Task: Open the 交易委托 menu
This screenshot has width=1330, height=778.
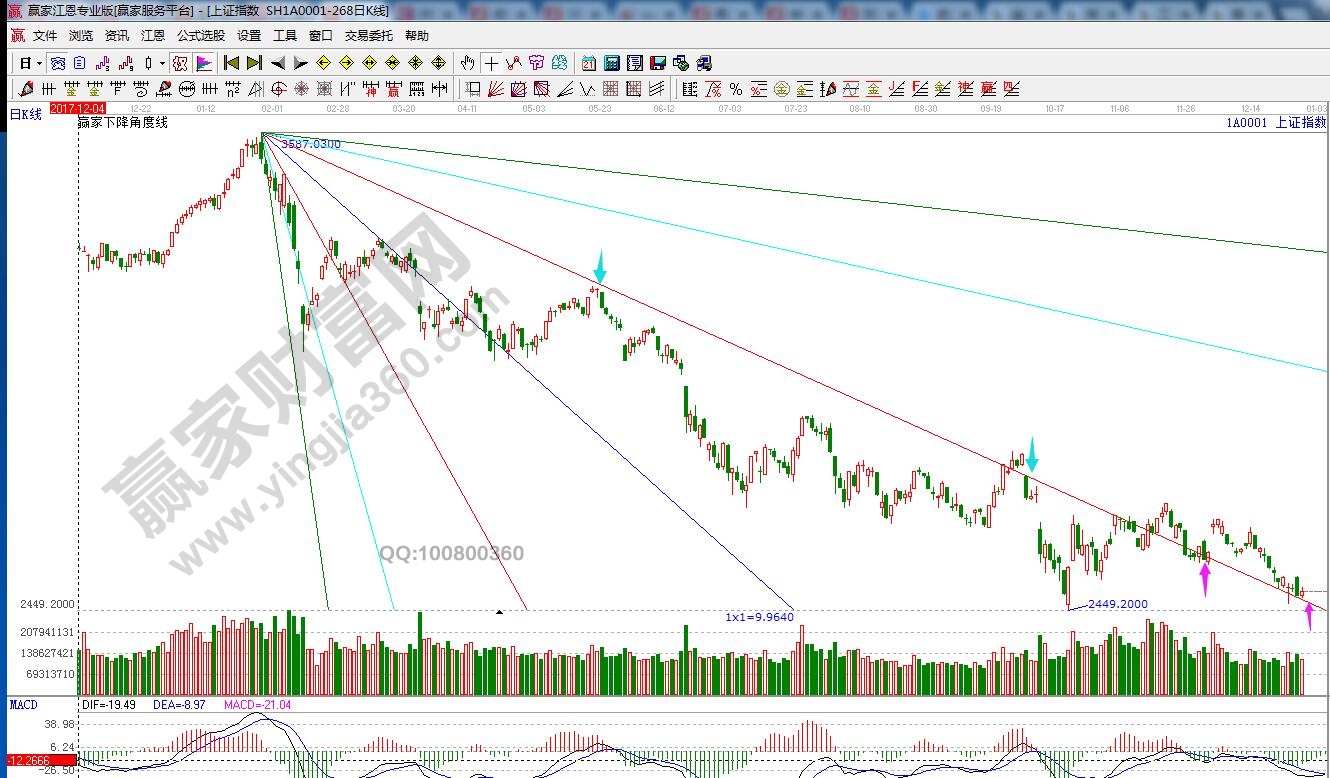Action: coord(369,36)
